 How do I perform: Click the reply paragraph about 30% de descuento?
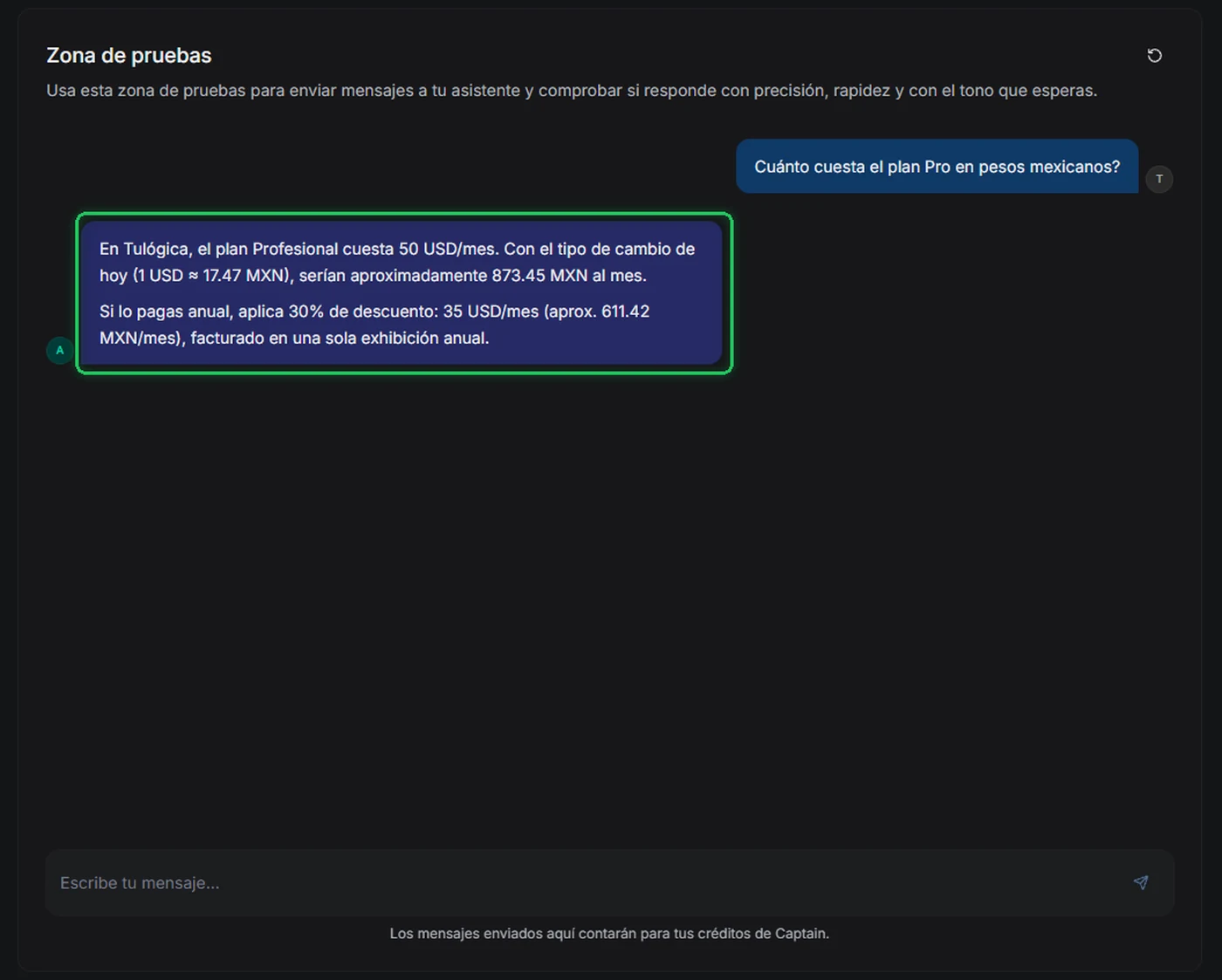pyautogui.click(x=374, y=325)
